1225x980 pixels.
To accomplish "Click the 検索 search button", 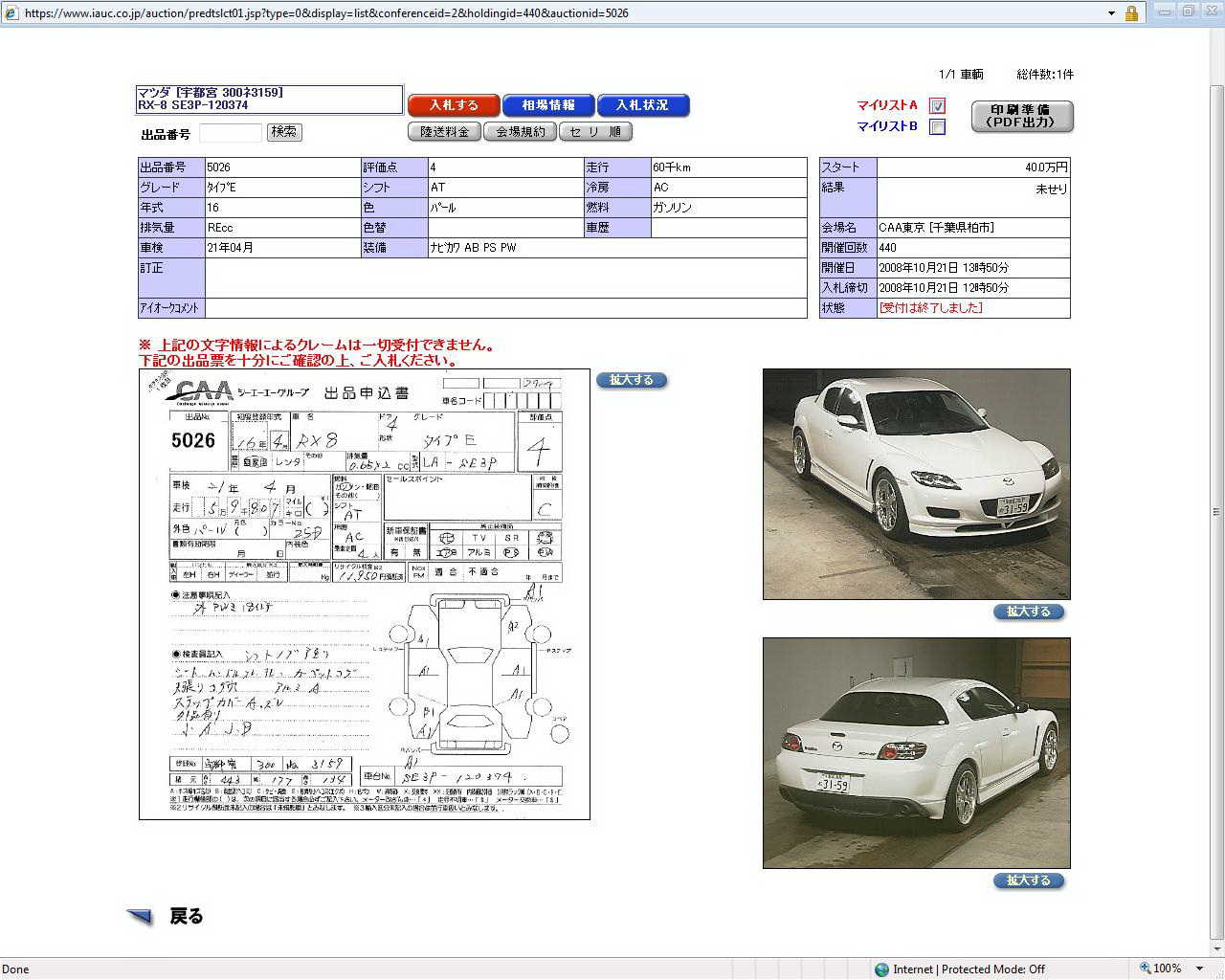I will [x=284, y=132].
